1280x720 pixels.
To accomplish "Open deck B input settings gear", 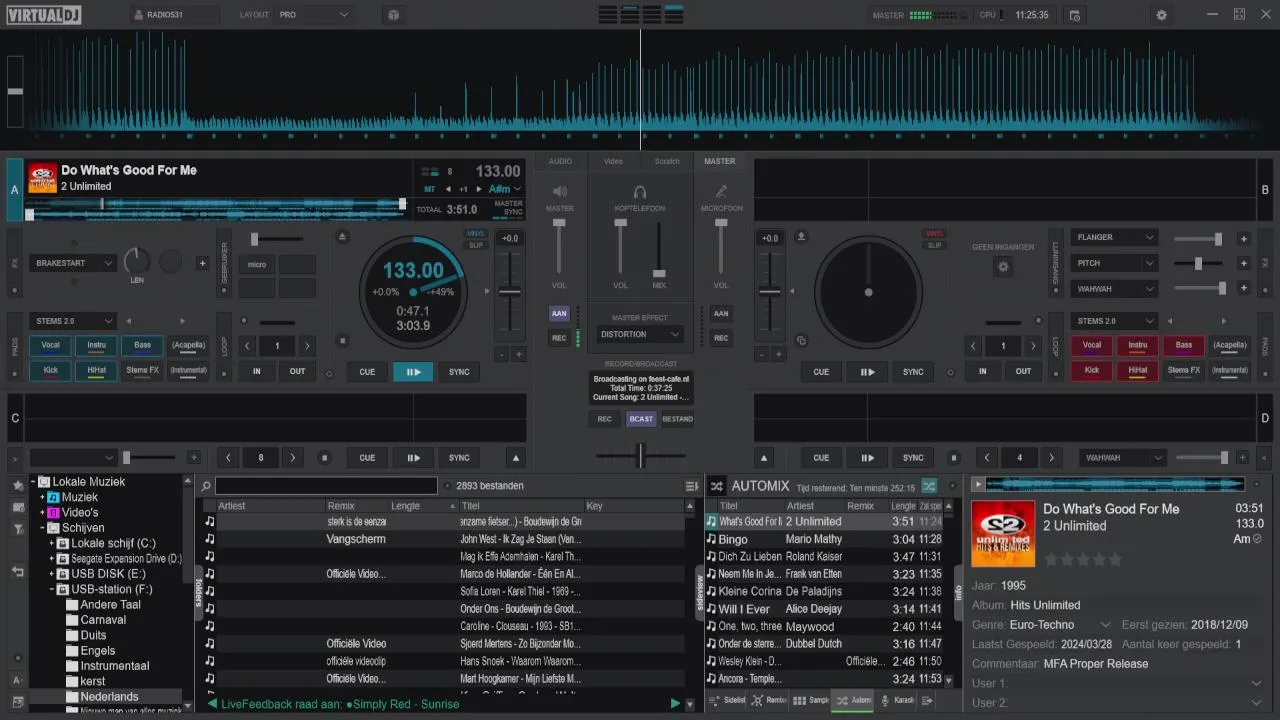I will [x=1003, y=267].
